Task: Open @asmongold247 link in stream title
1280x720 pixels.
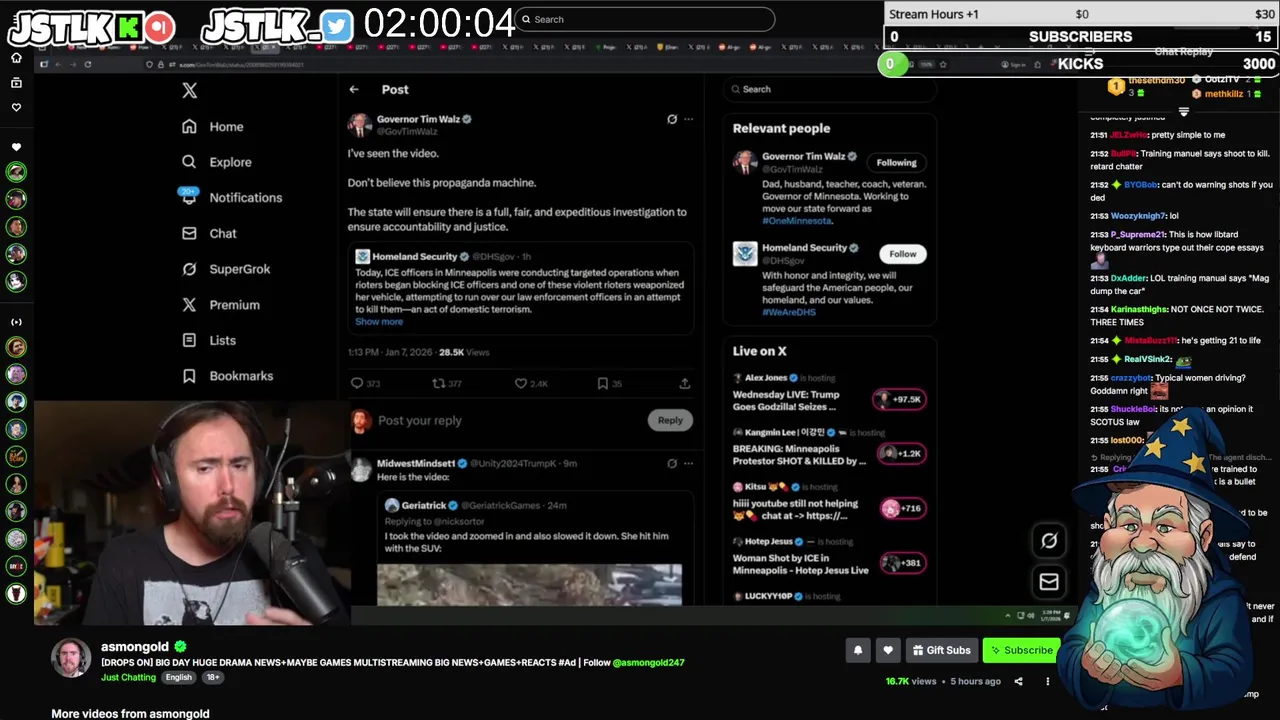Action: pyautogui.click(x=648, y=662)
